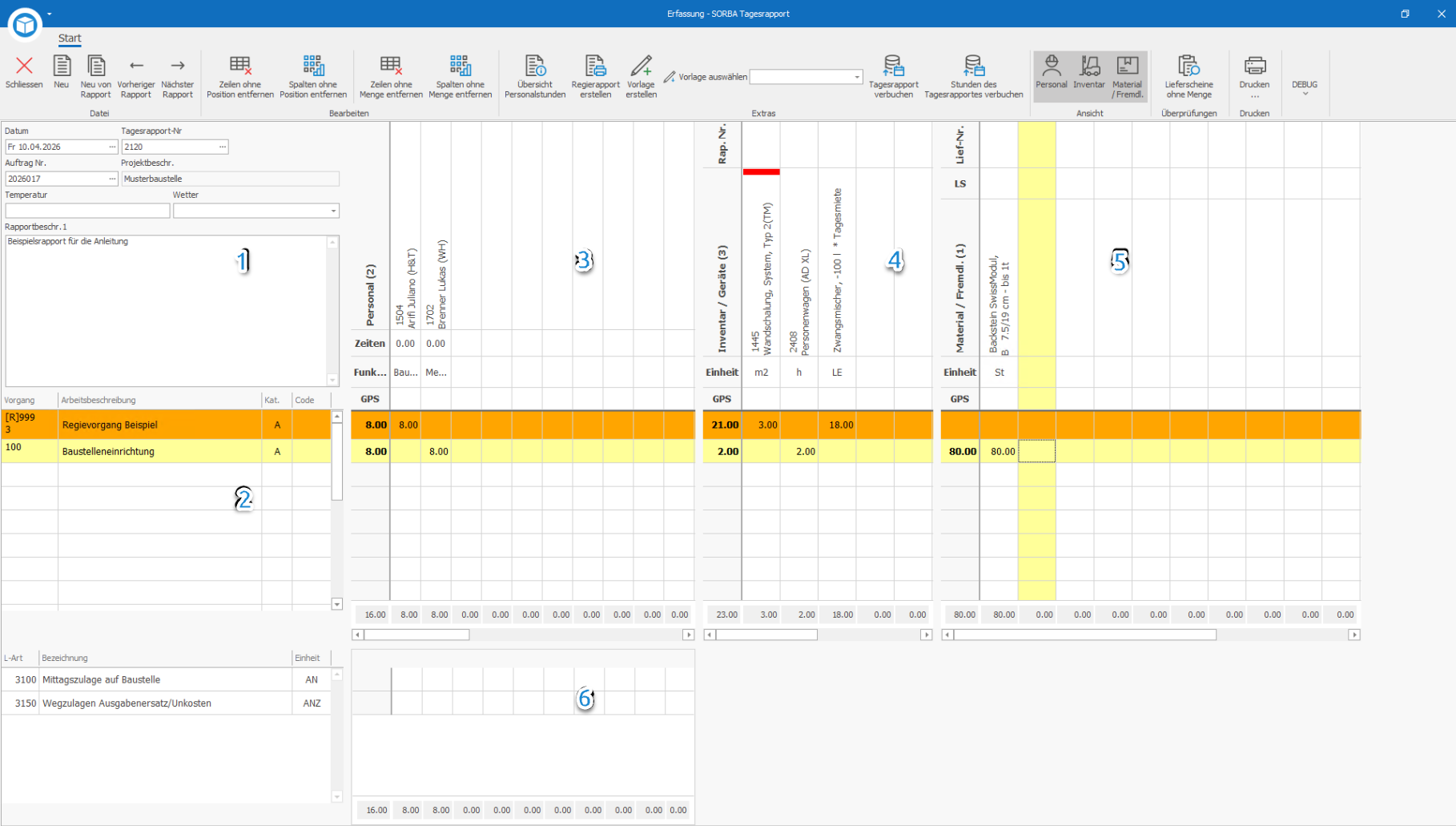The height and width of the screenshot is (826, 1456).
Task: Click the m2 Einheit cell
Action: 761,372
